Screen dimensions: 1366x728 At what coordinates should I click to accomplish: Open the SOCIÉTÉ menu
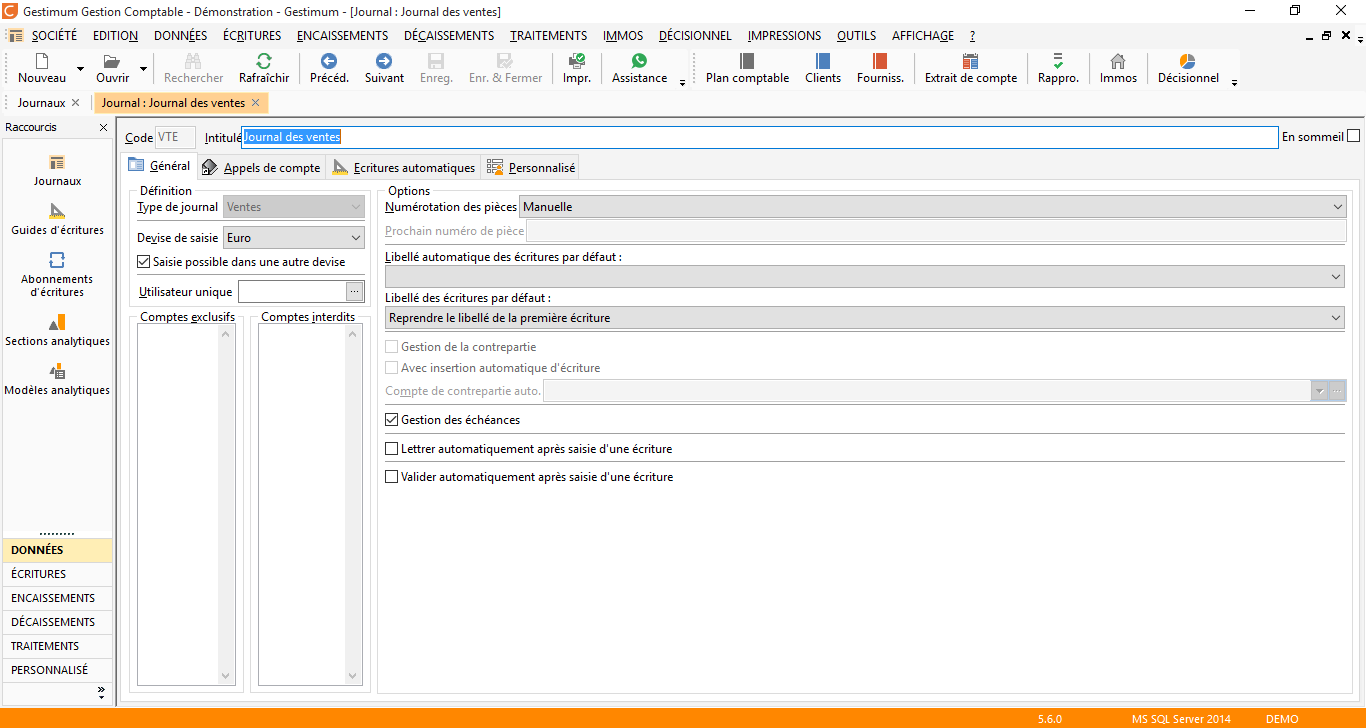54,36
